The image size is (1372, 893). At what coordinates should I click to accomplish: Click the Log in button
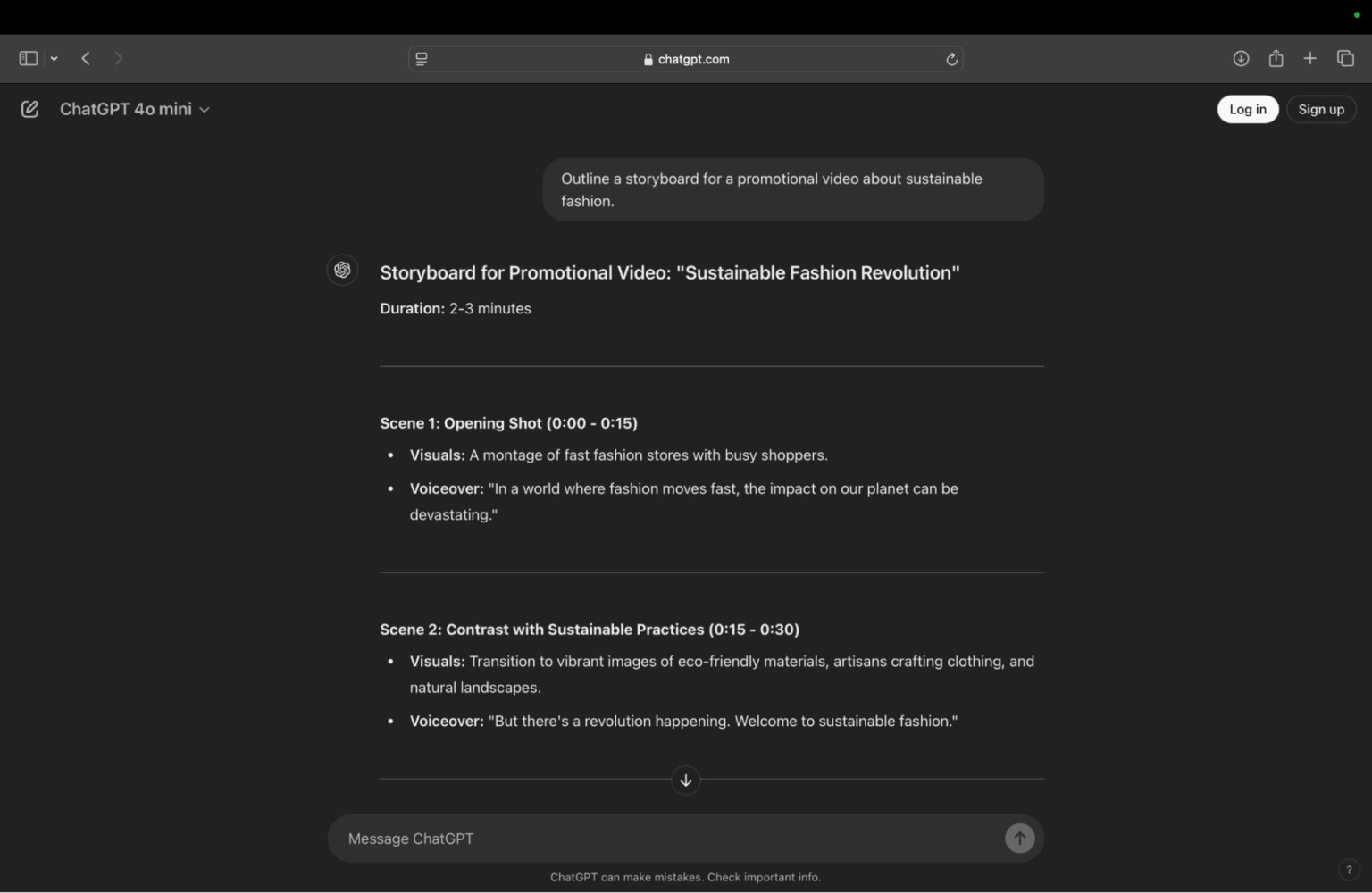(x=1248, y=109)
